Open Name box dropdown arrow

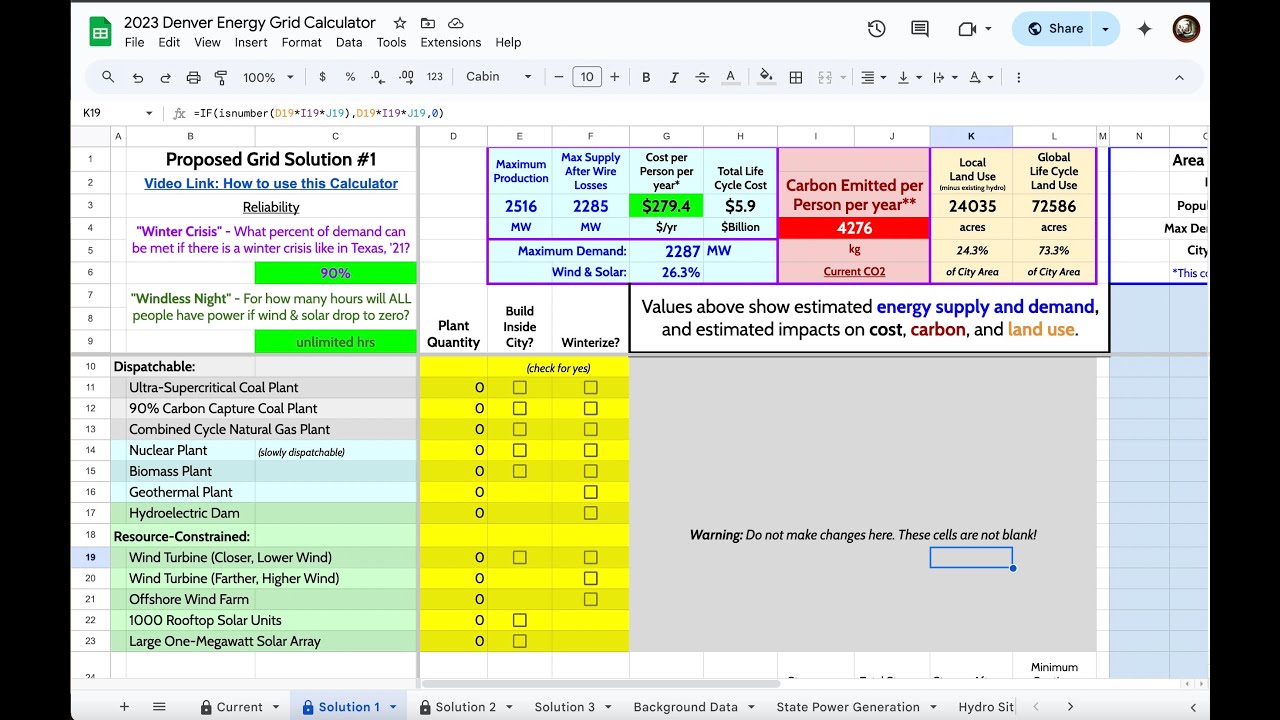coord(149,114)
